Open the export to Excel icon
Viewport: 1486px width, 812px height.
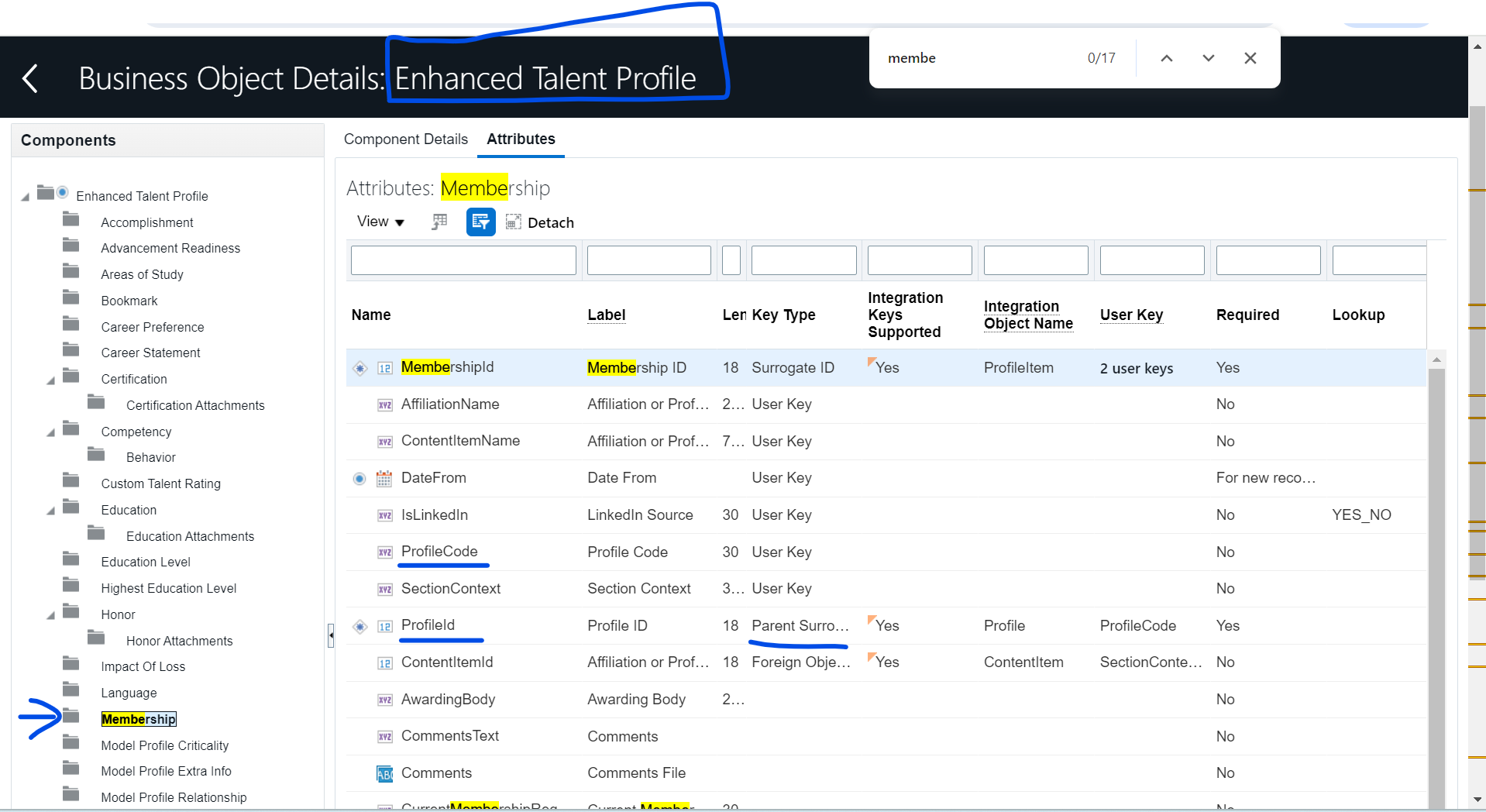[439, 222]
